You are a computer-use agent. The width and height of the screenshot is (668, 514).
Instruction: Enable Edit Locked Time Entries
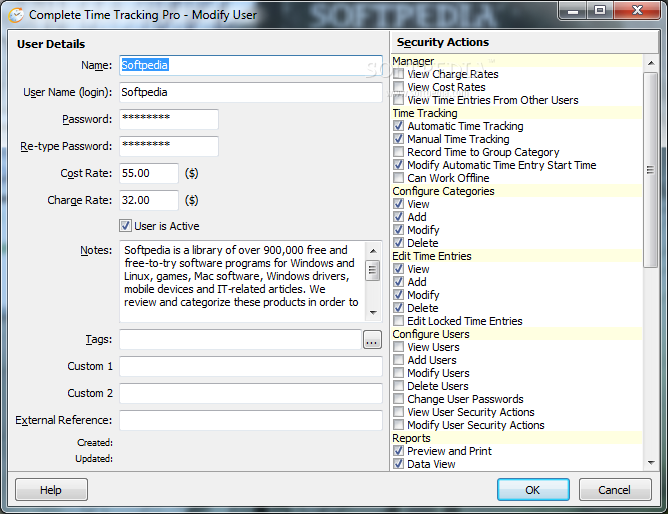pos(398,321)
